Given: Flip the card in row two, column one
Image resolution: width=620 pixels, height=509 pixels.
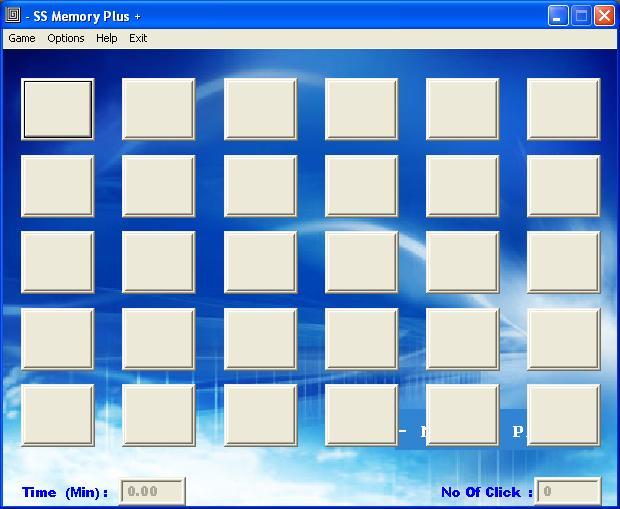Looking at the screenshot, I should tap(58, 186).
